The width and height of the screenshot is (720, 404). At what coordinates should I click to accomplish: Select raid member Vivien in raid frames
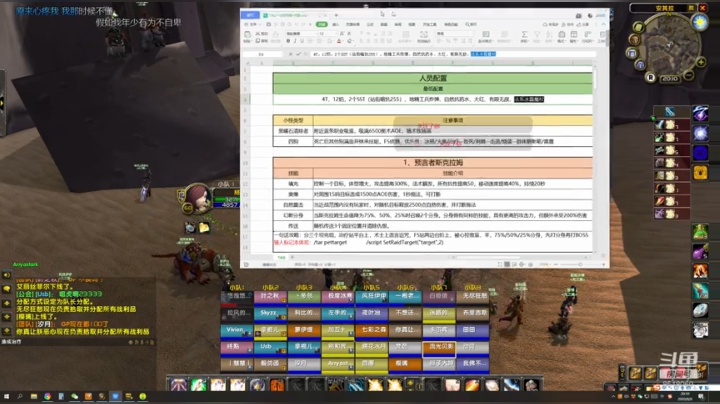(236, 331)
